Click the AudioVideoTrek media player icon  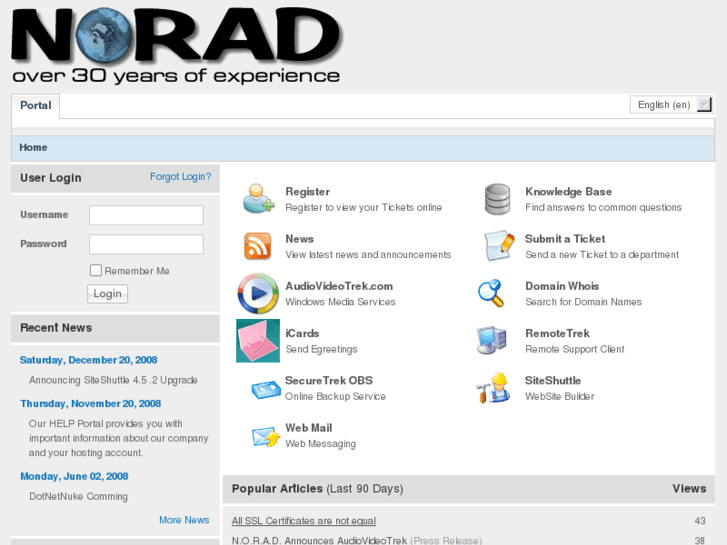click(x=258, y=294)
